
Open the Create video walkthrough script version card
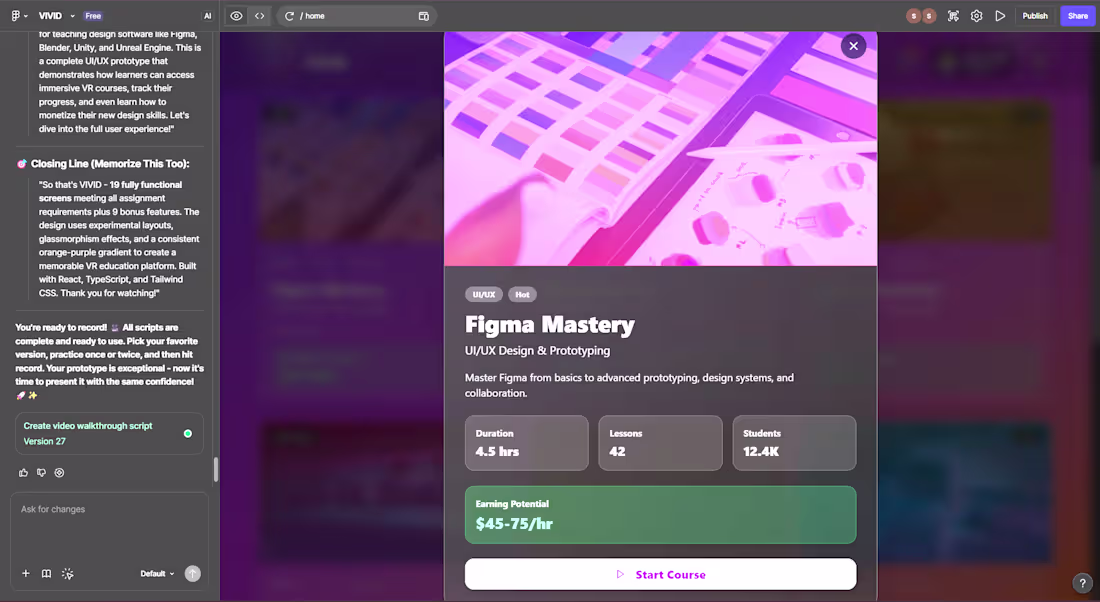pos(109,433)
